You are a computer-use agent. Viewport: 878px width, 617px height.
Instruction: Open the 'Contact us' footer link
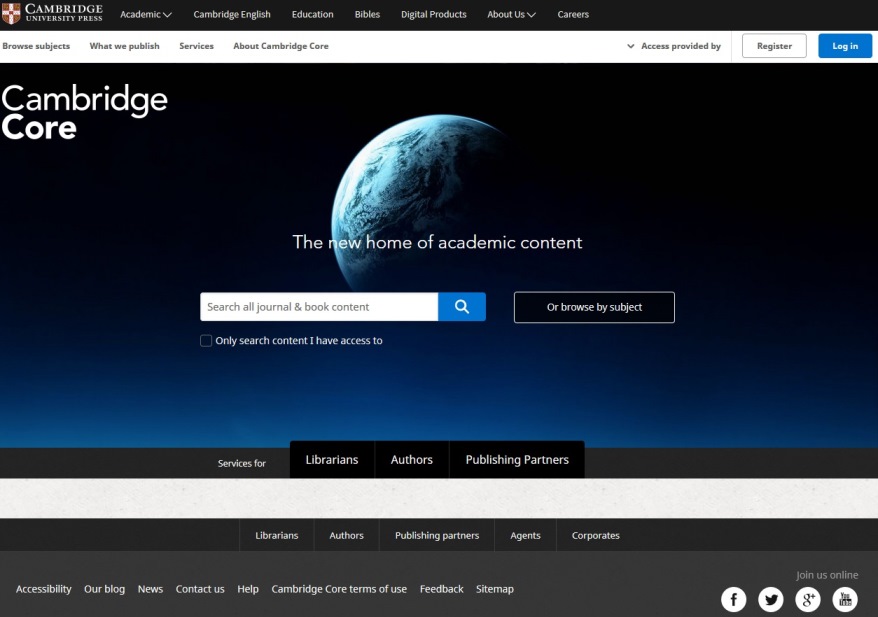[200, 589]
